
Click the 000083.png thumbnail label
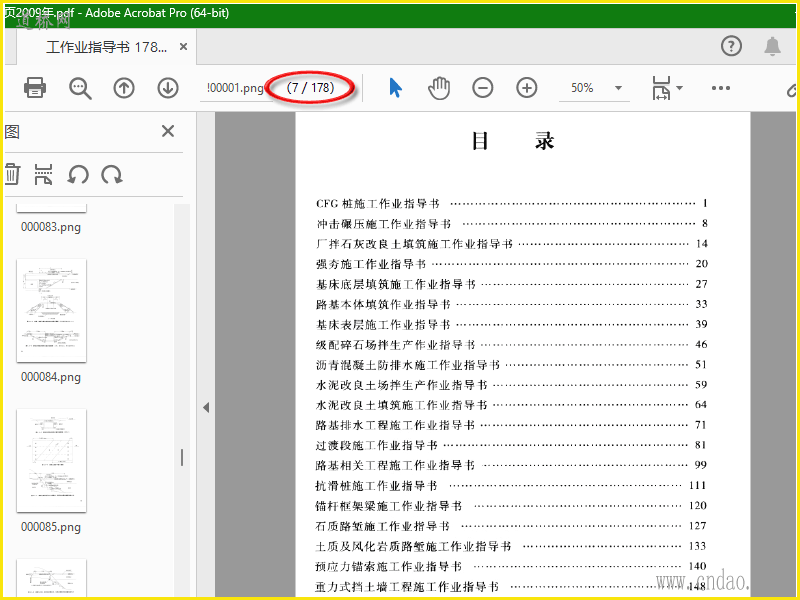coord(51,227)
